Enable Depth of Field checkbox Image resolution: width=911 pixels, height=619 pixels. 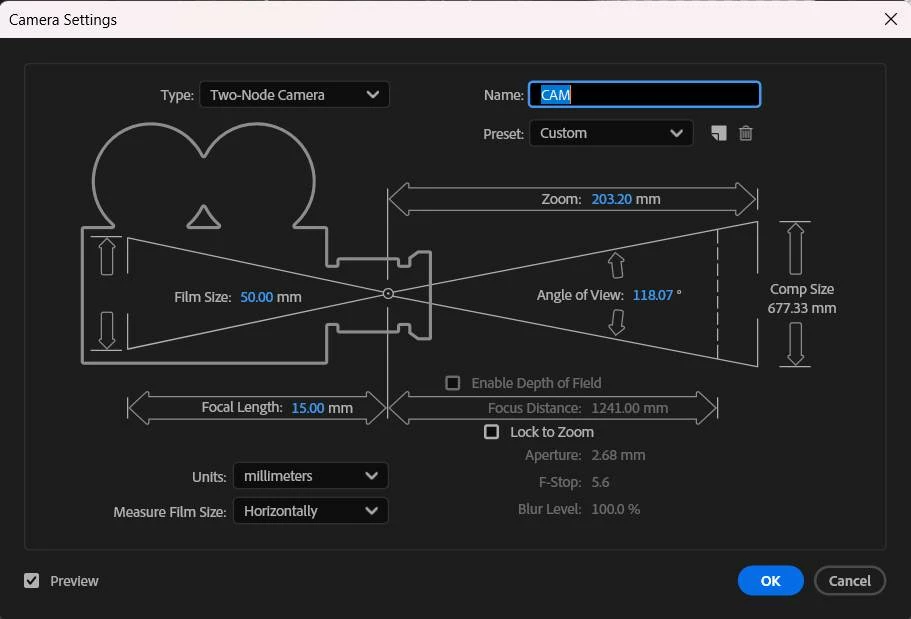453,383
